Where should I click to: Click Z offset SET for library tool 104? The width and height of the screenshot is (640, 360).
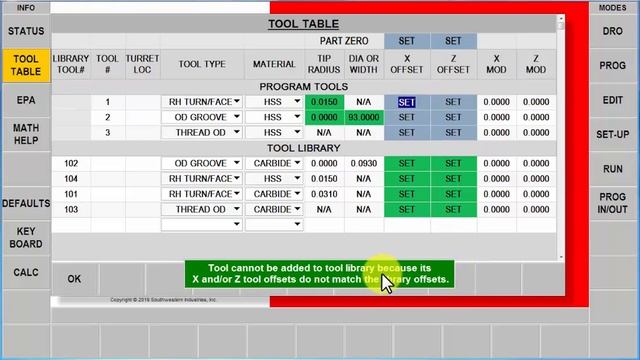click(x=453, y=179)
